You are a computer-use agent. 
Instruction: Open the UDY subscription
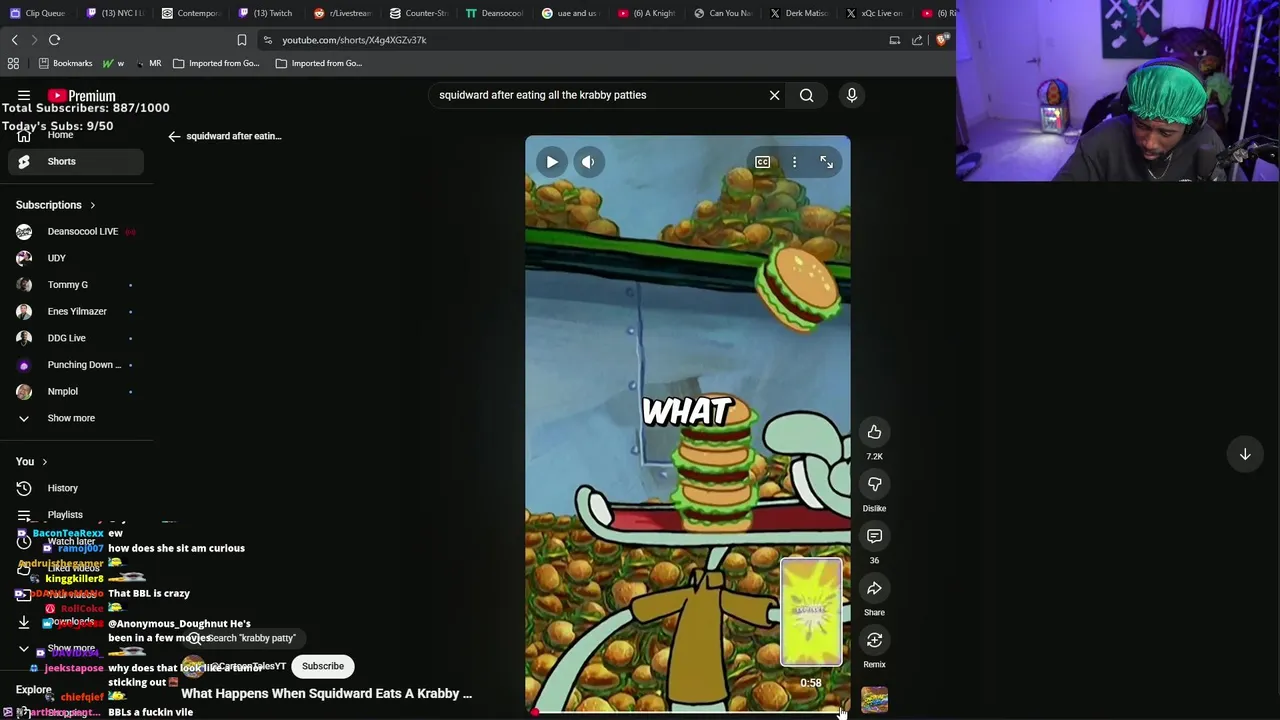click(75, 258)
